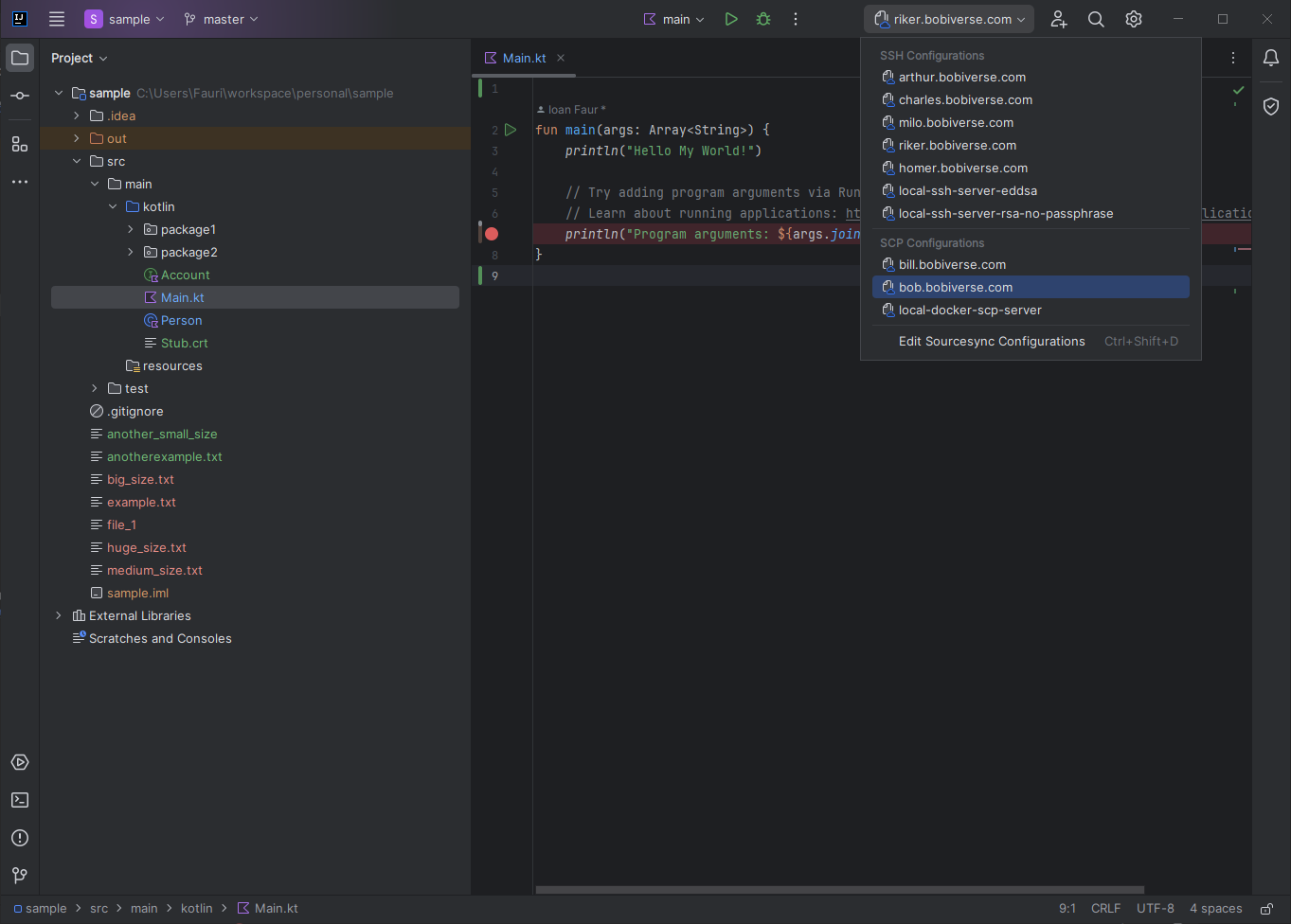Image resolution: width=1291 pixels, height=924 pixels.
Task: Expand the out folder
Action: click(77, 138)
